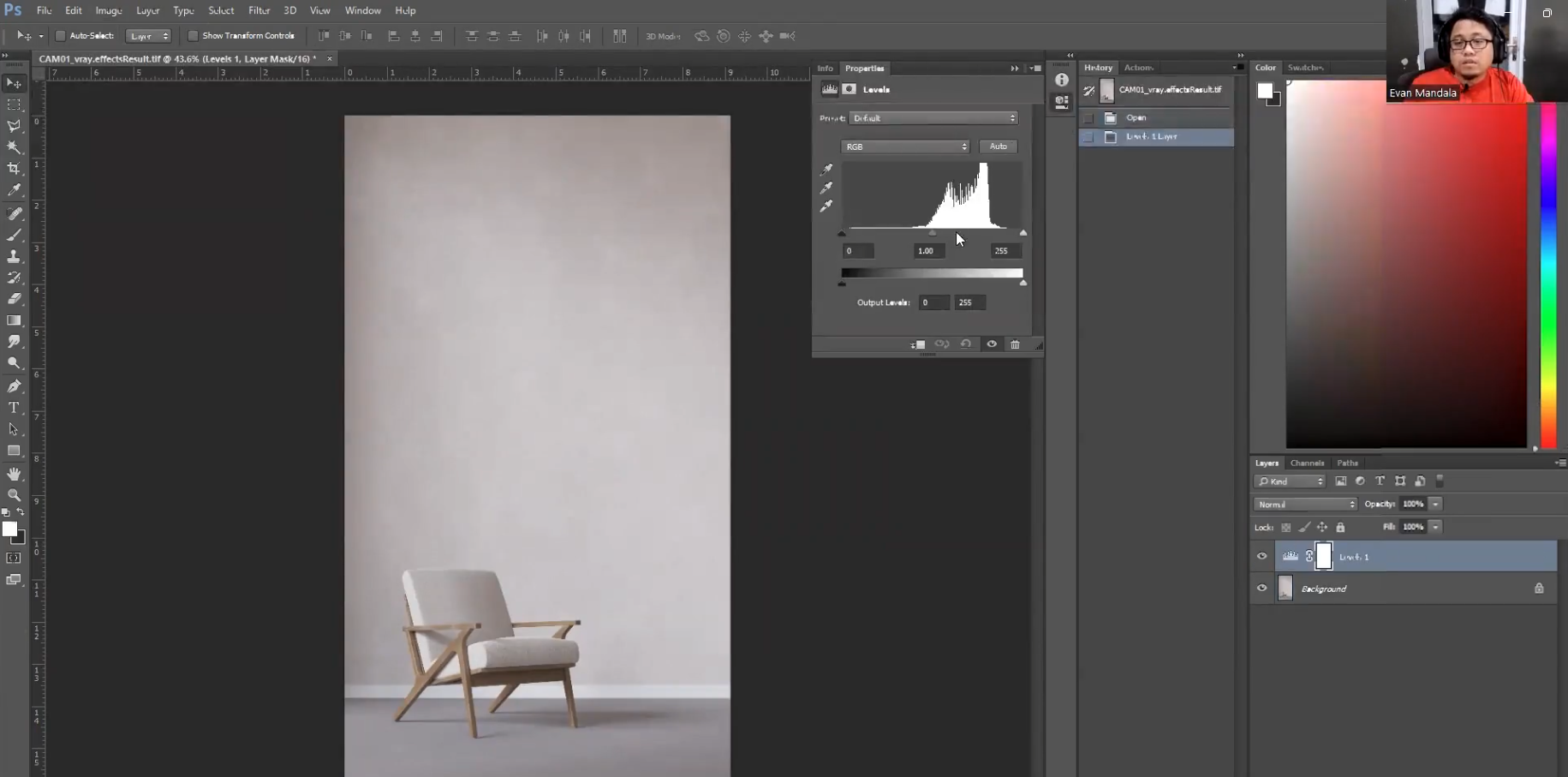Hide the Background layer
Image resolution: width=1568 pixels, height=777 pixels.
tap(1261, 589)
